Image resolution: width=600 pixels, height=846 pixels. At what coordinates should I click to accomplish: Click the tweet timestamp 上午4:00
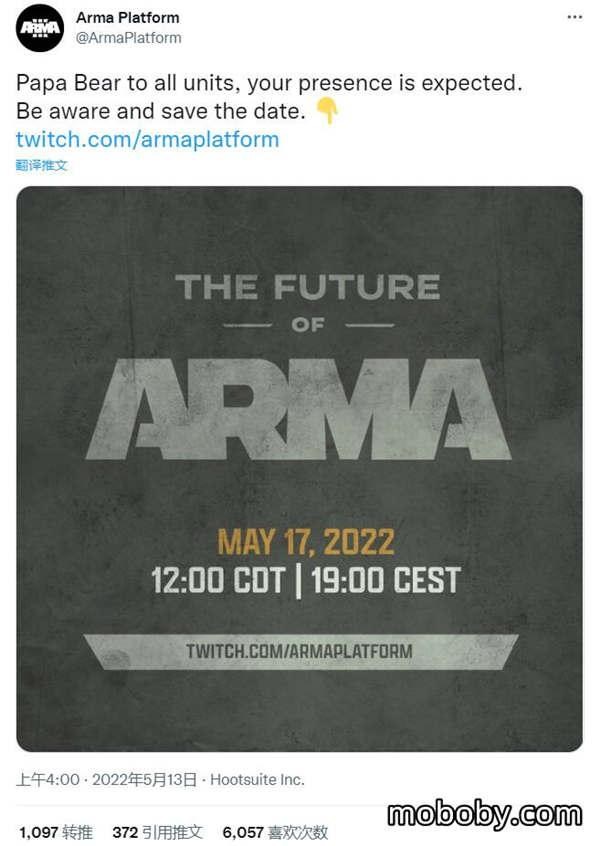[x=48, y=780]
